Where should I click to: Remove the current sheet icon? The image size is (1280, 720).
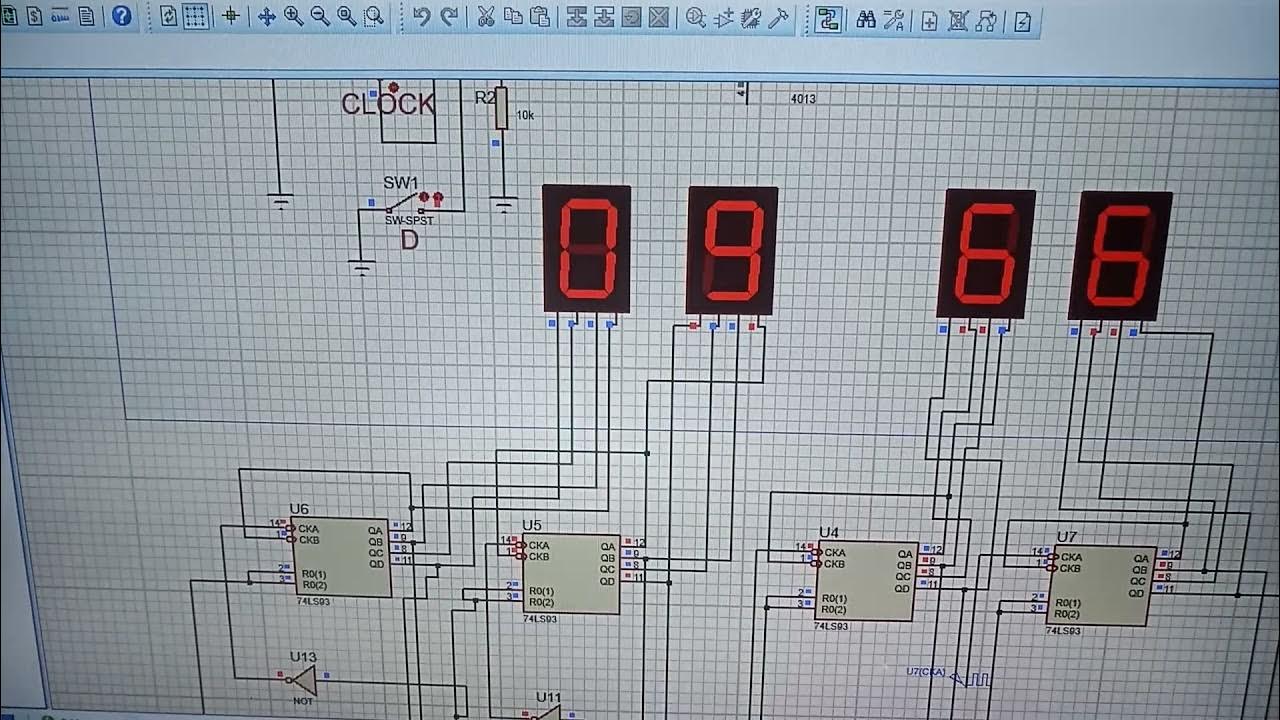click(957, 21)
